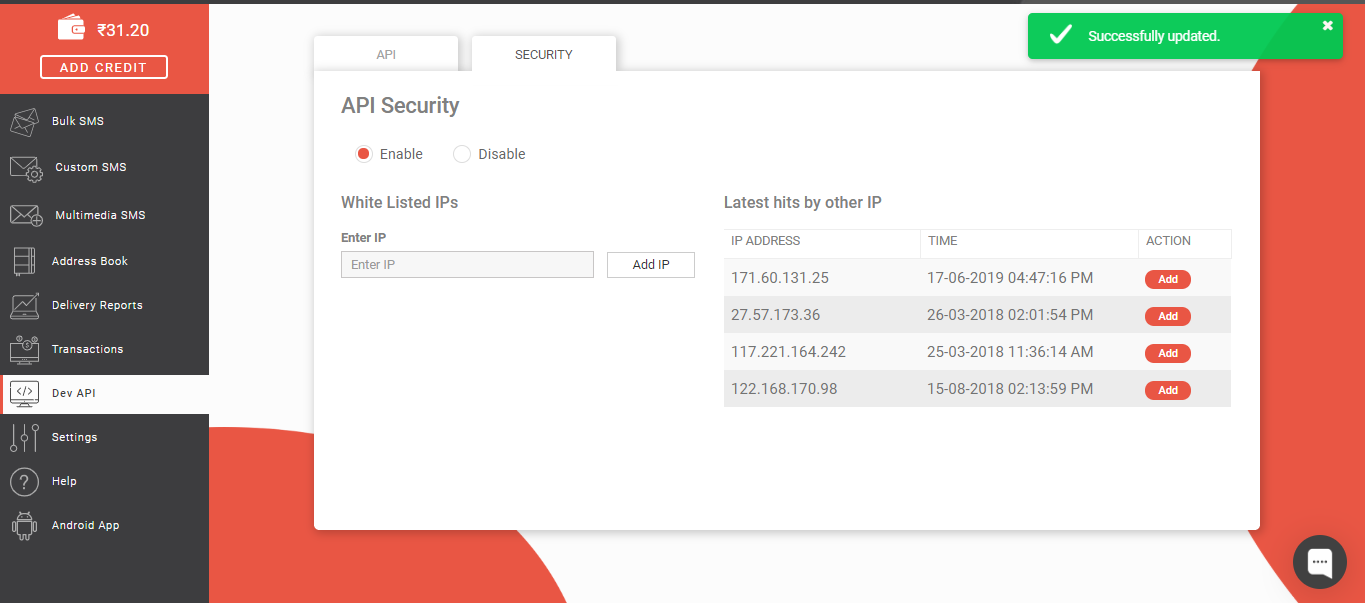Click timestamp 15-08-2018 02:13:59 PM
The image size is (1365, 603).
(1010, 389)
